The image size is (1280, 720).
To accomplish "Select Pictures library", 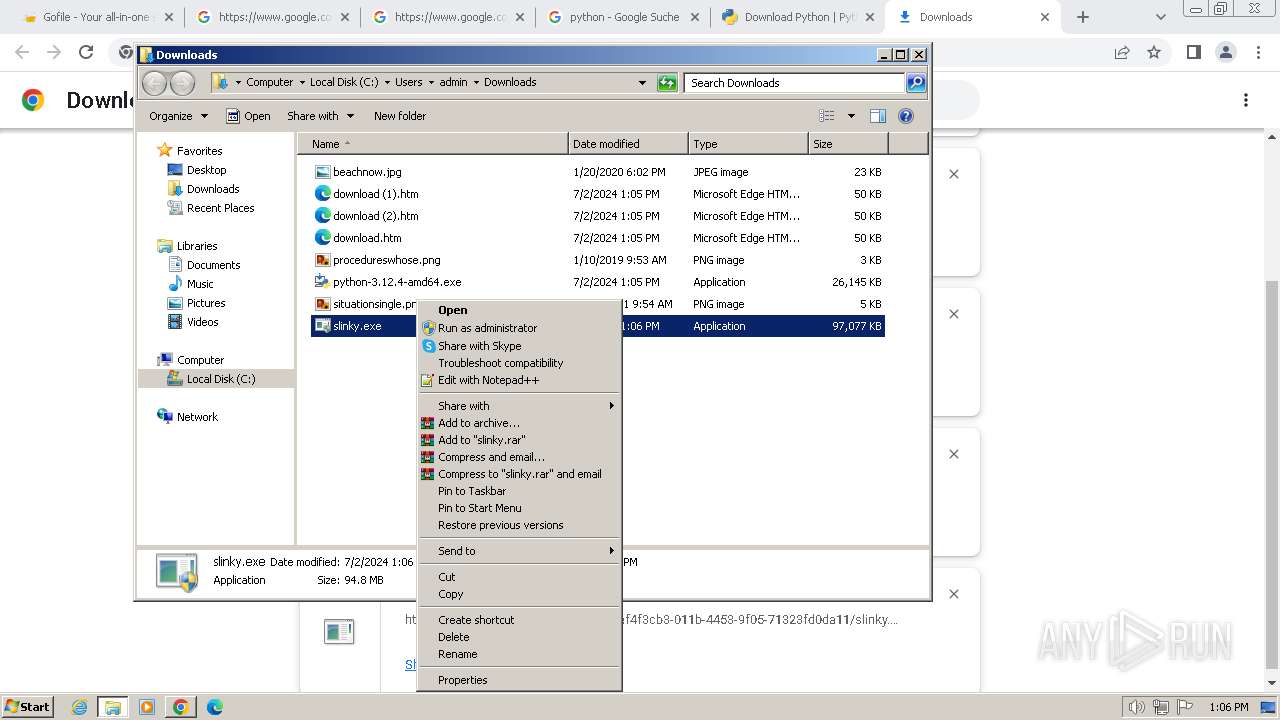I will pos(206,303).
